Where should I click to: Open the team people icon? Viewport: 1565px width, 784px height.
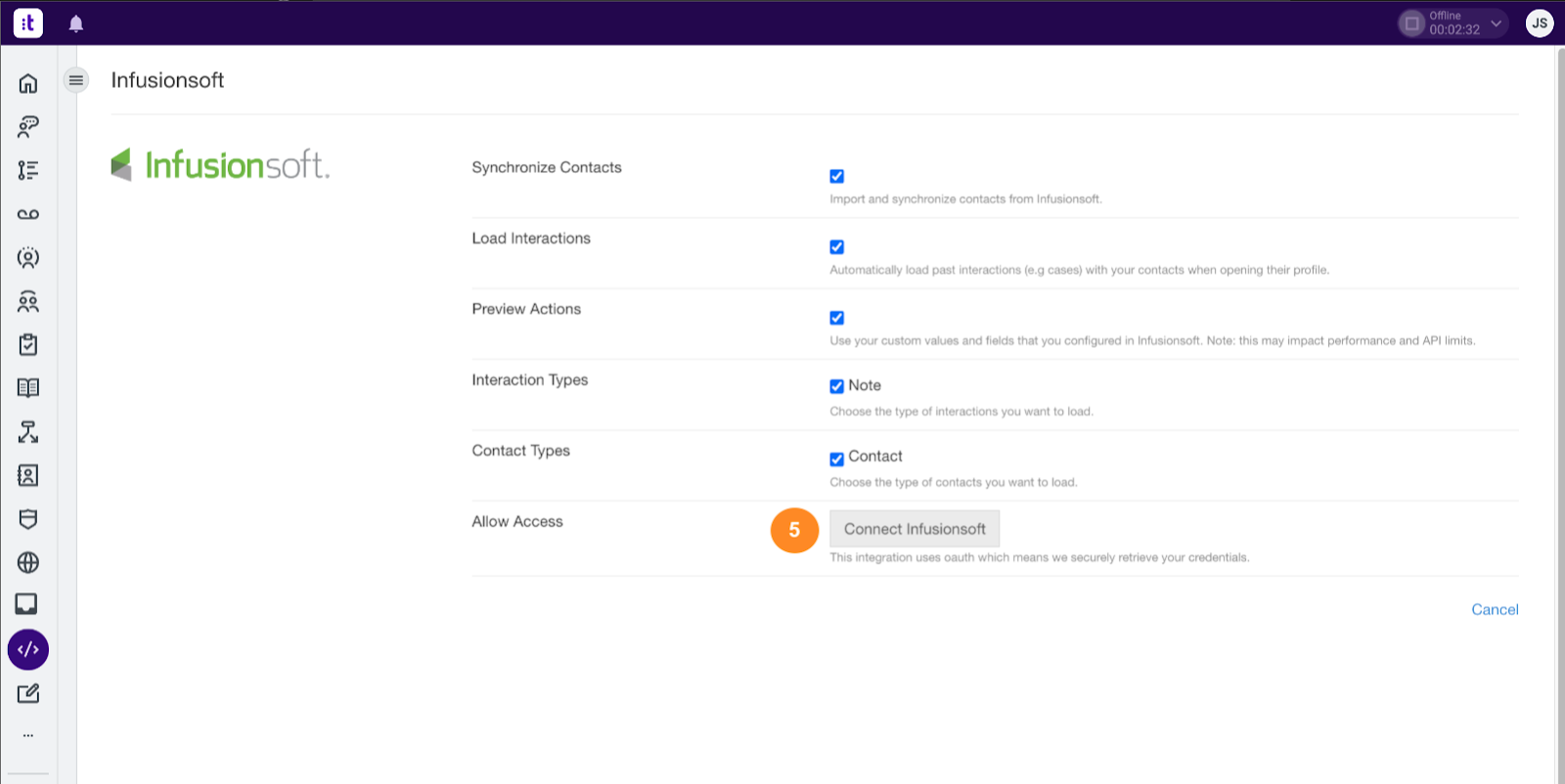[28, 301]
